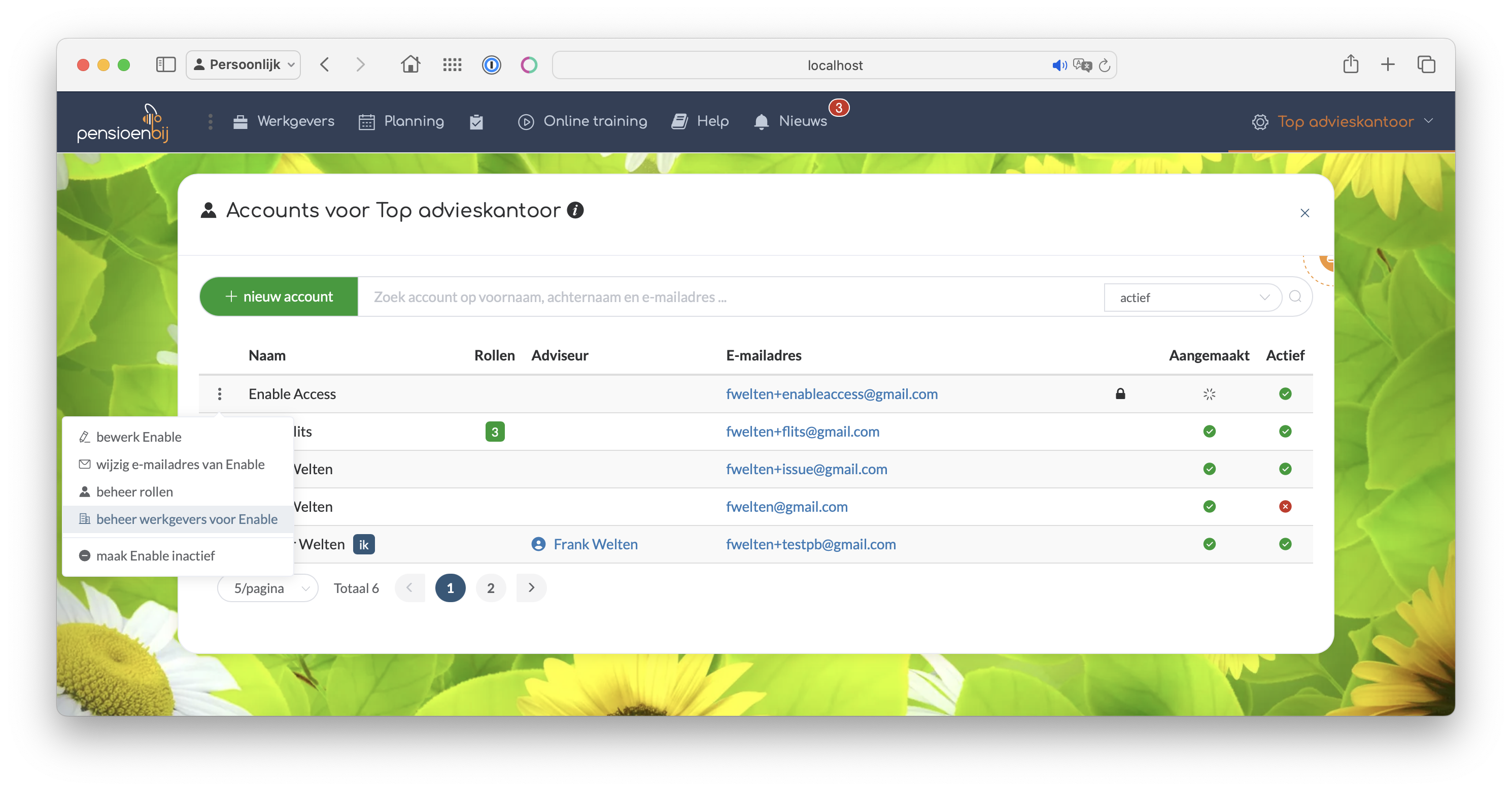Go forward in Safari history
Image resolution: width=1512 pixels, height=791 pixels.
[x=360, y=64]
